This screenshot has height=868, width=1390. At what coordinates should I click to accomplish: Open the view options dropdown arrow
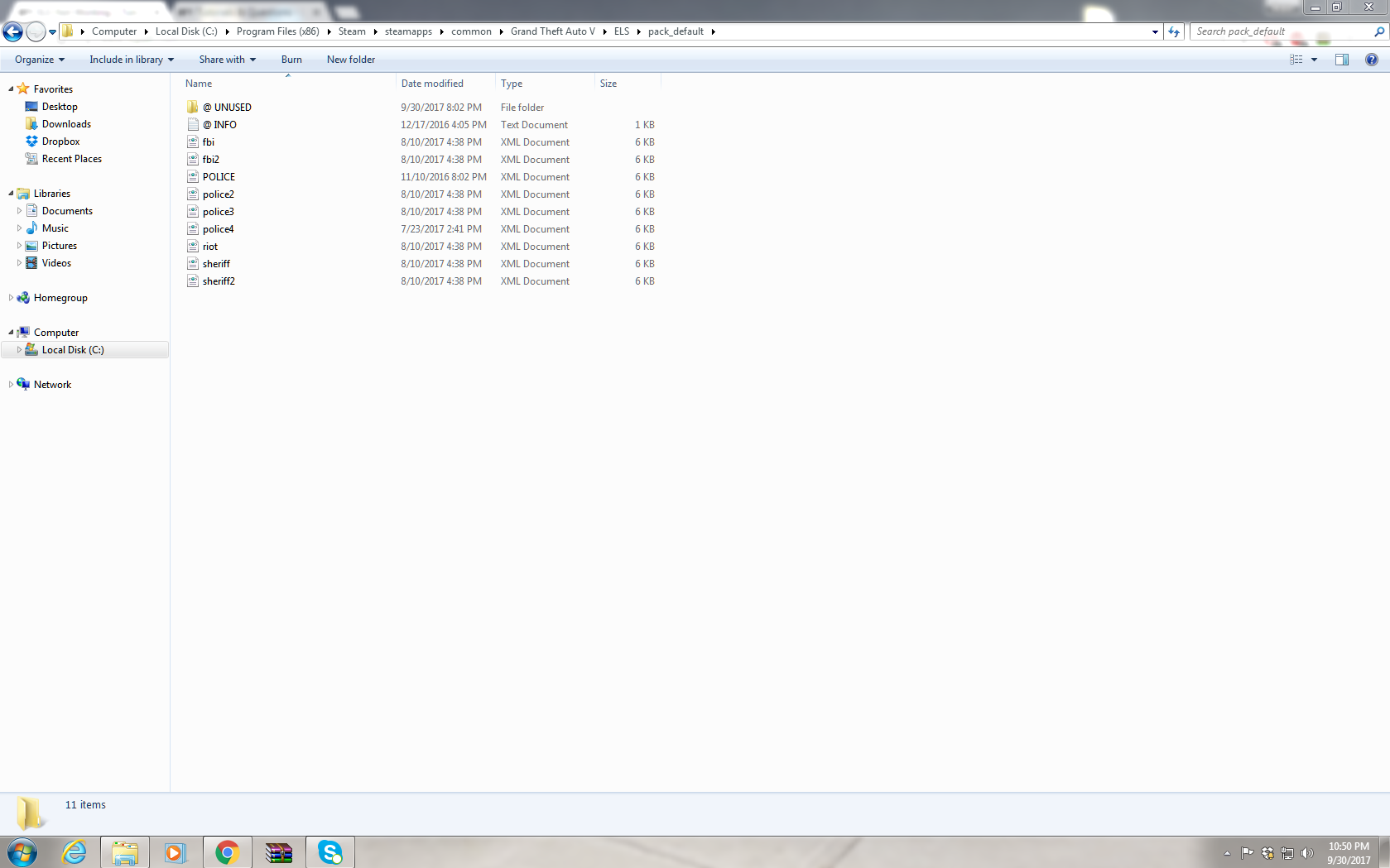(1314, 60)
